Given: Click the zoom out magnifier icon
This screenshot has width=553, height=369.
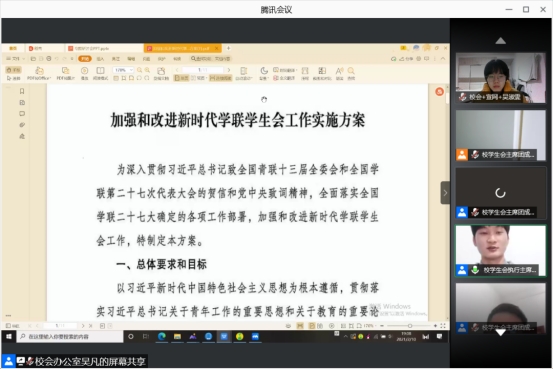Looking at the screenshot, I should click(x=140, y=70).
